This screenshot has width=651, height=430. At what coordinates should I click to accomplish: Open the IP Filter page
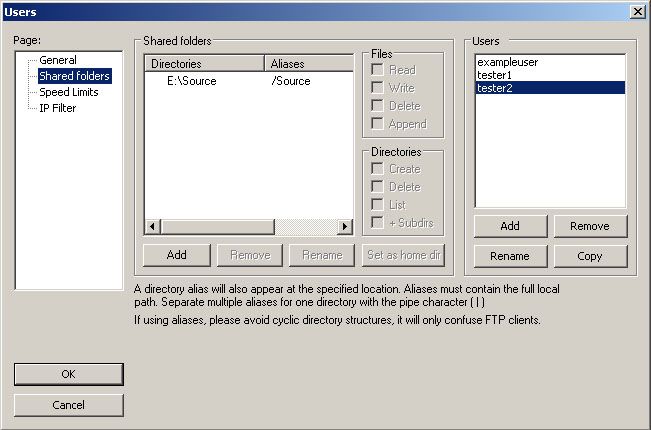[57, 108]
